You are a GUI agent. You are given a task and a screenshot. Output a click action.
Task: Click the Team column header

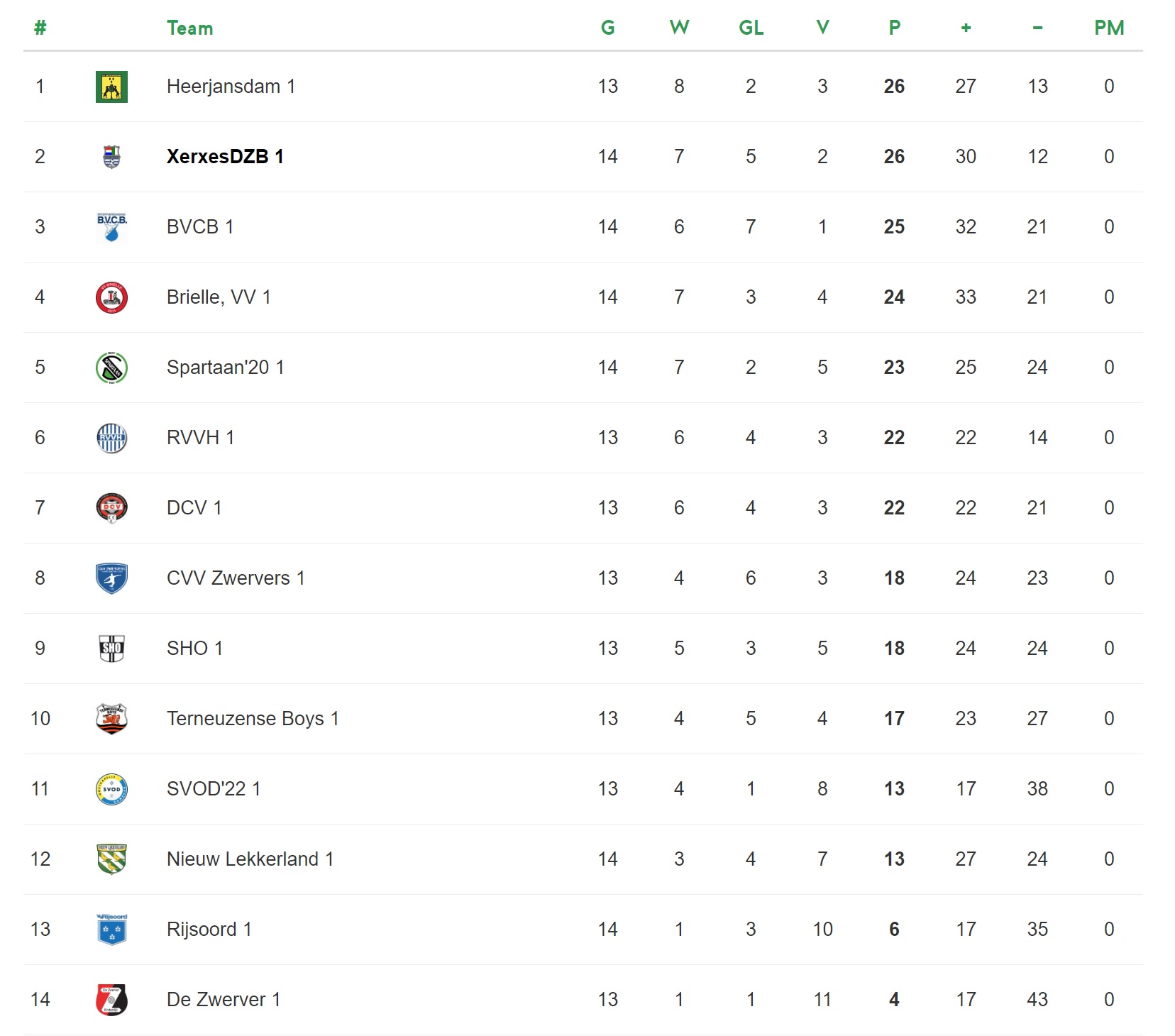pyautogui.click(x=189, y=28)
